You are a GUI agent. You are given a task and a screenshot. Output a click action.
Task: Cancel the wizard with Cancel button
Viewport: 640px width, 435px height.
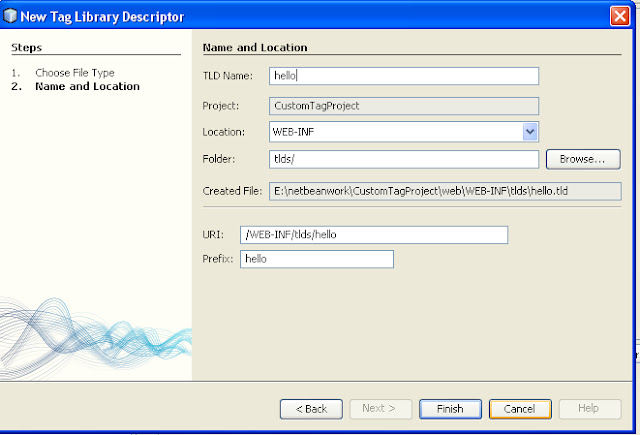tap(520, 409)
